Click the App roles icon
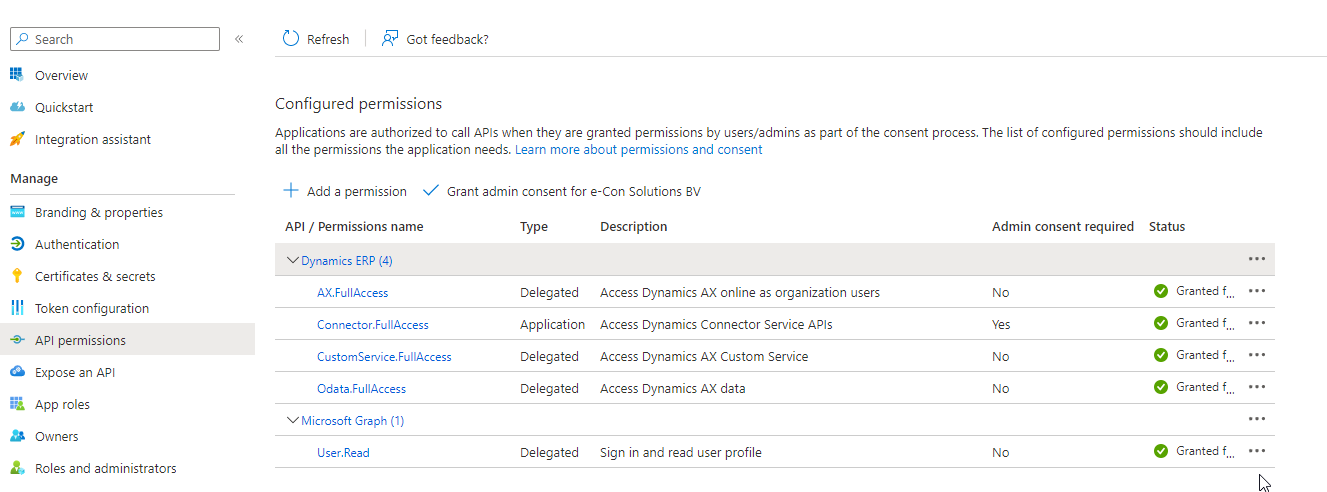 (x=16, y=404)
